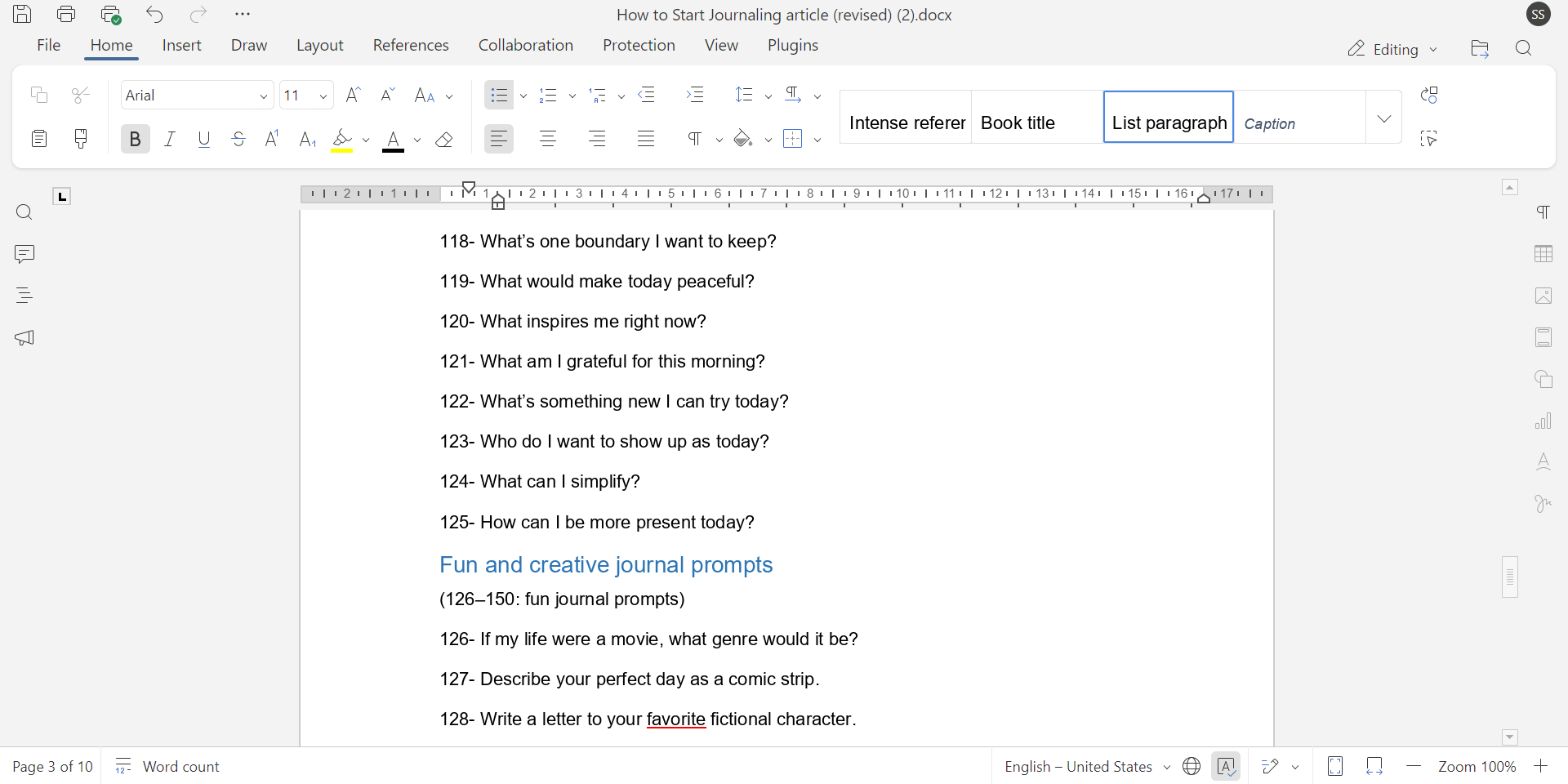The width and height of the screenshot is (1568, 784).
Task: Open the References tab
Action: click(x=411, y=46)
